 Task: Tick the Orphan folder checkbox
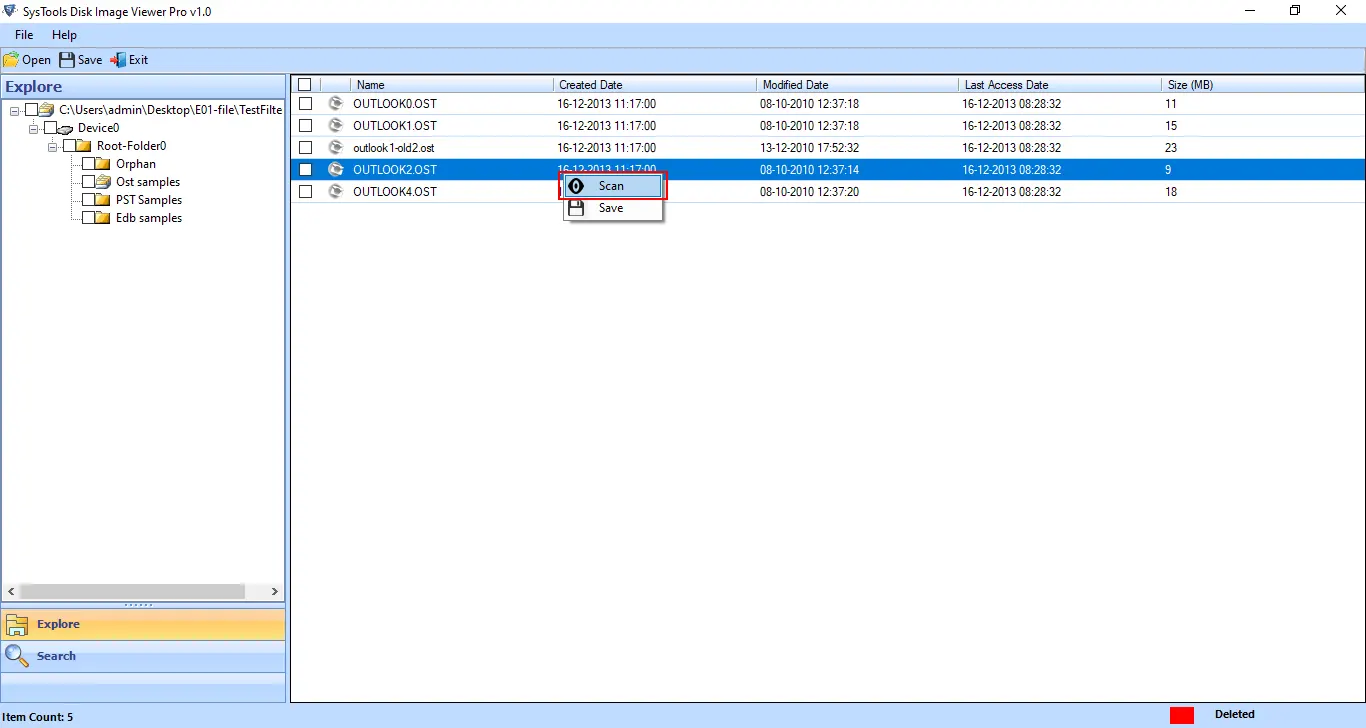click(89, 164)
